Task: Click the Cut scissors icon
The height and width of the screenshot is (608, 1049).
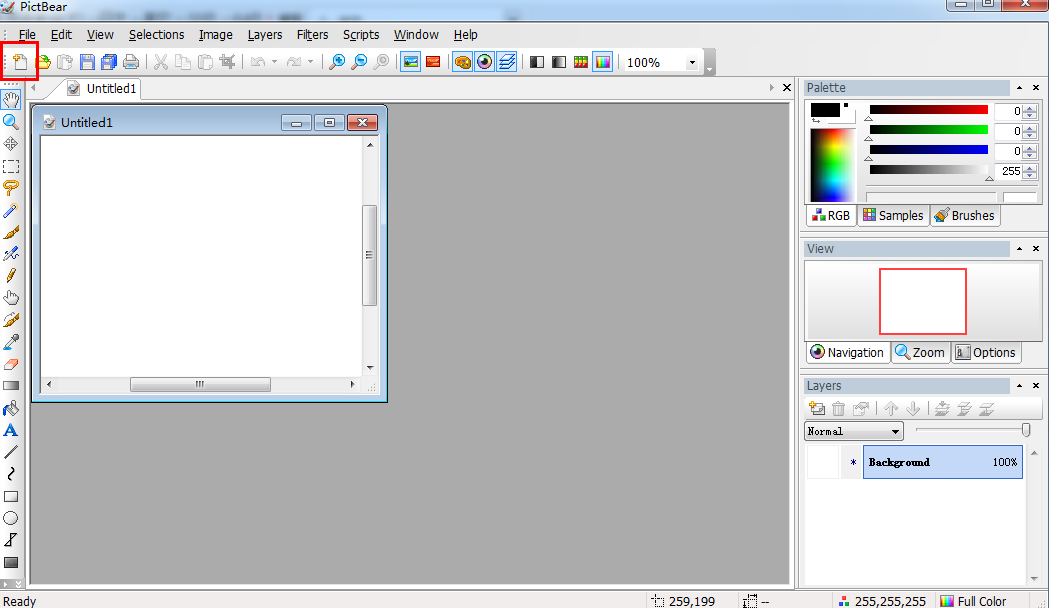Action: tap(161, 62)
